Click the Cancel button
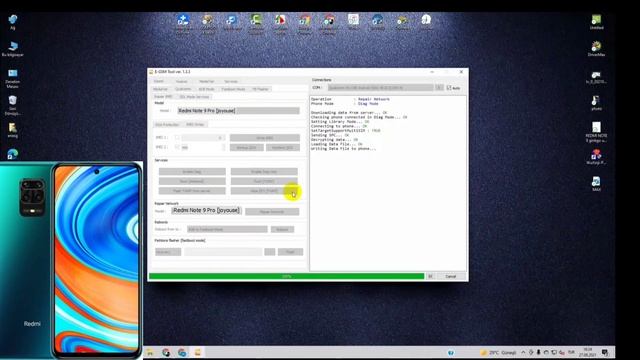 (451, 276)
